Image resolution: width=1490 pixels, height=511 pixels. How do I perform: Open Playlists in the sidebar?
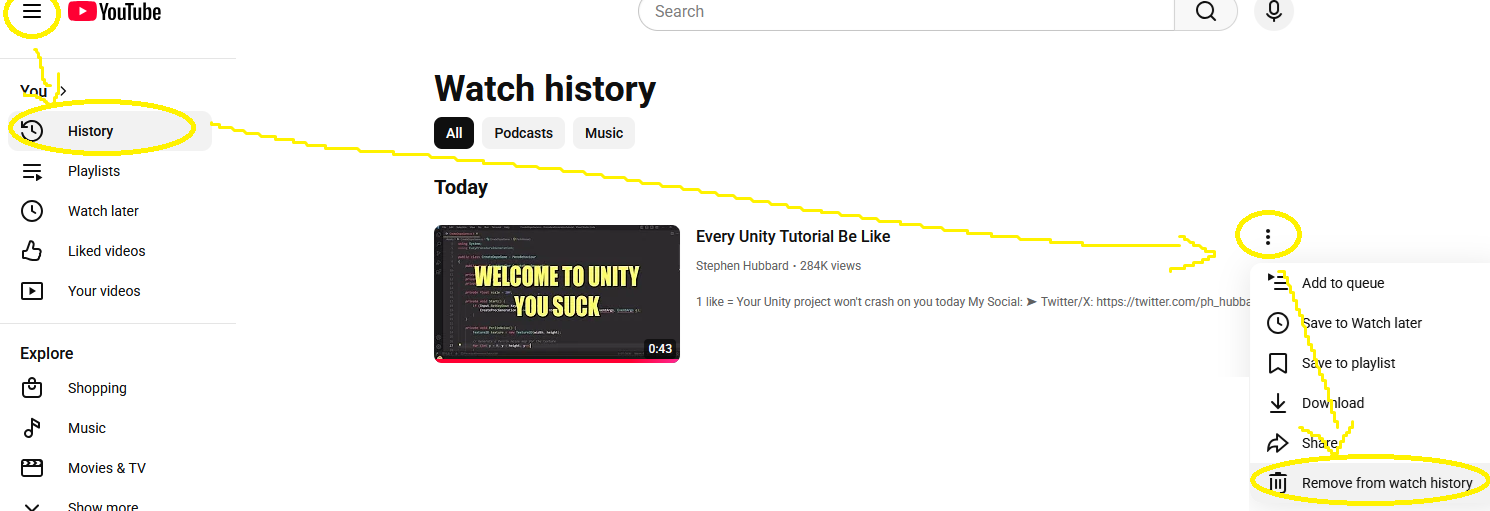[x=110, y=171]
